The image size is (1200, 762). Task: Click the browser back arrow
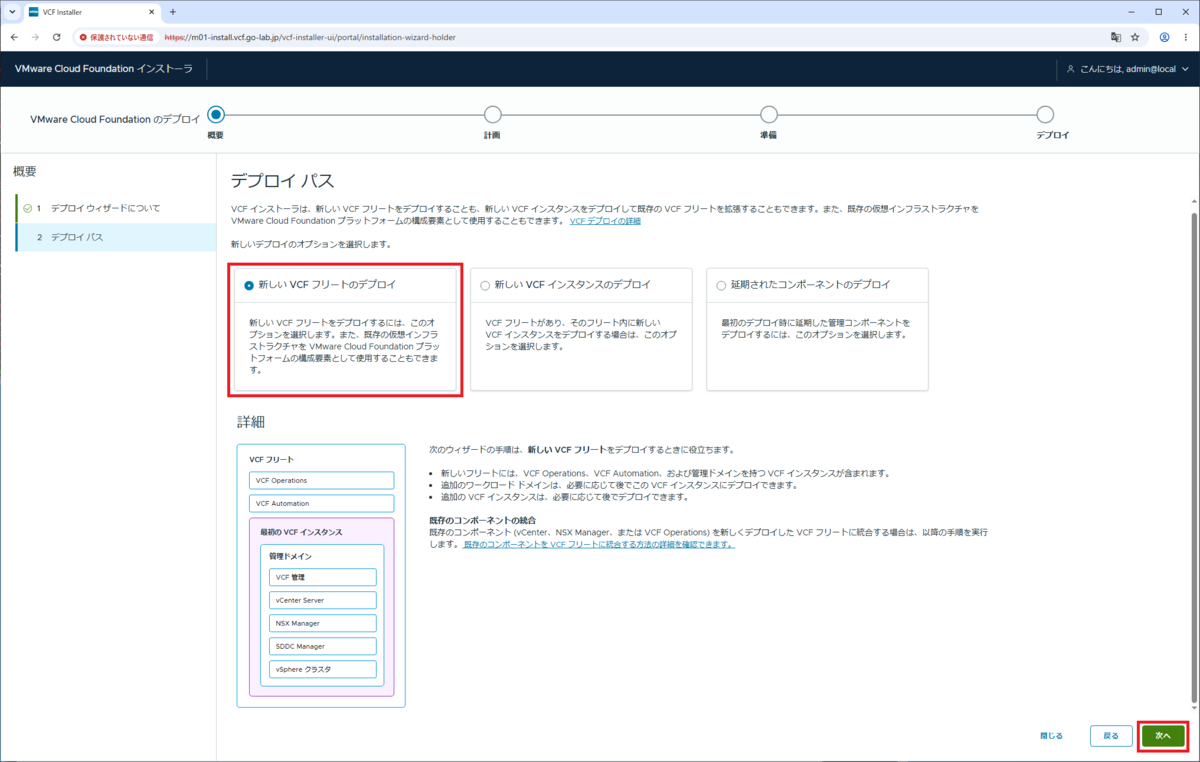click(14, 37)
